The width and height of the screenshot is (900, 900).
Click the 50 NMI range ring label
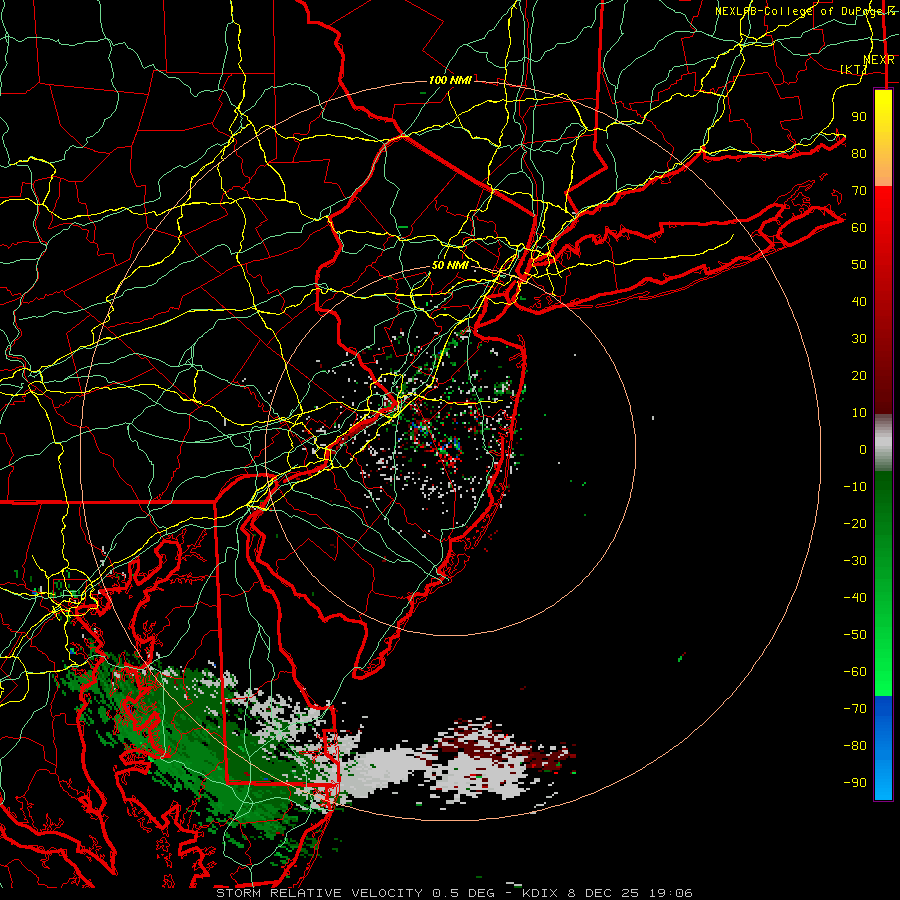[450, 265]
